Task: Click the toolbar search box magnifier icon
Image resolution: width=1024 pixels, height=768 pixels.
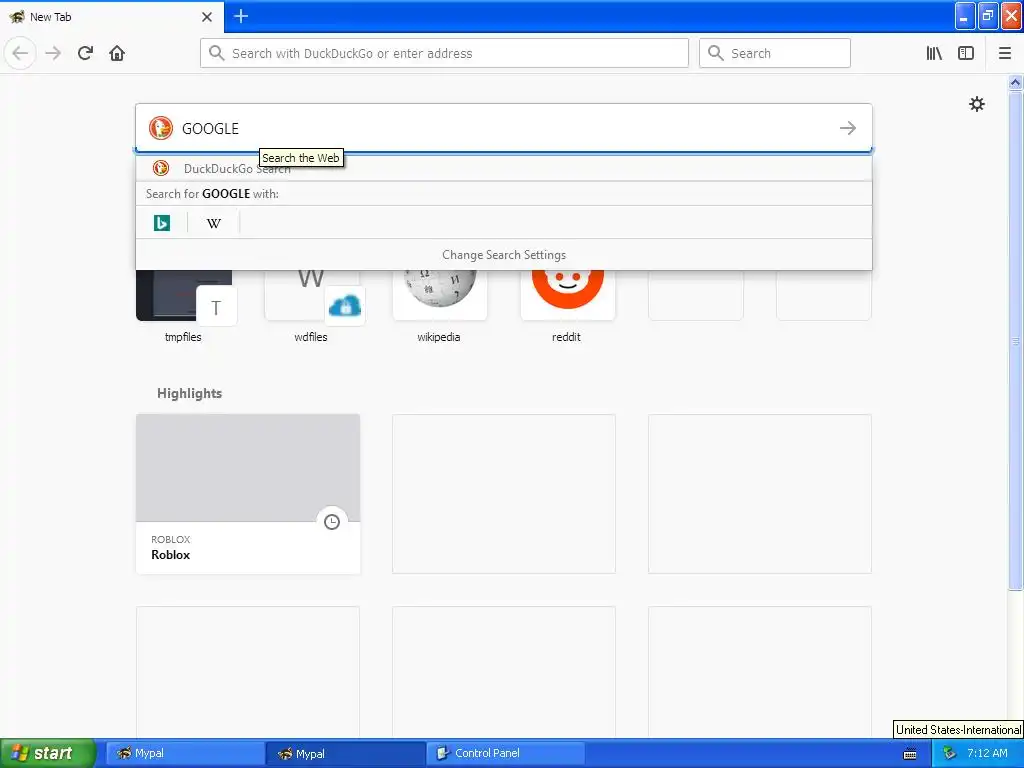Action: click(716, 53)
